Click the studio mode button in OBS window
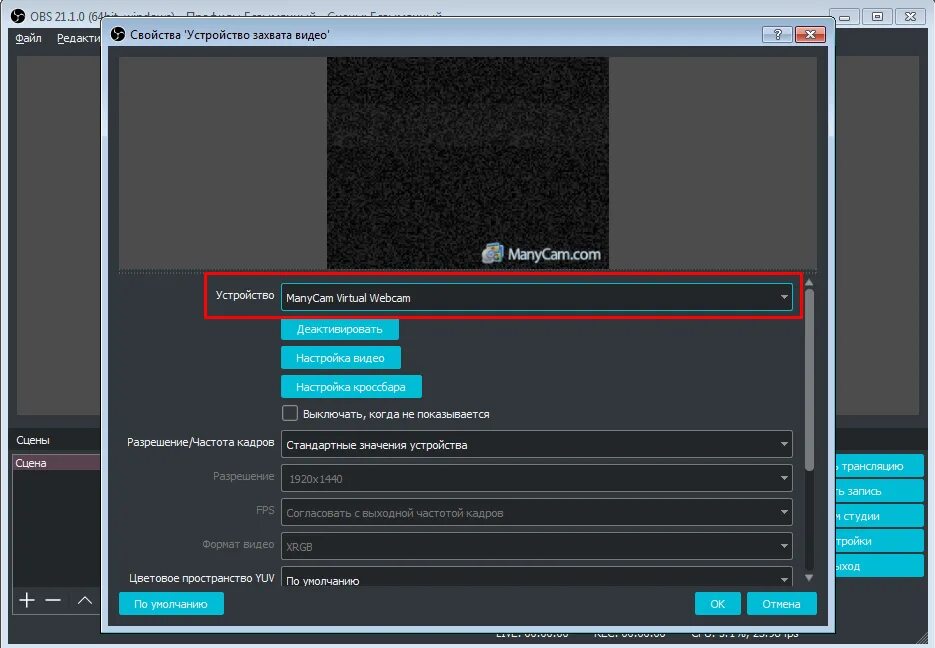 pos(880,516)
